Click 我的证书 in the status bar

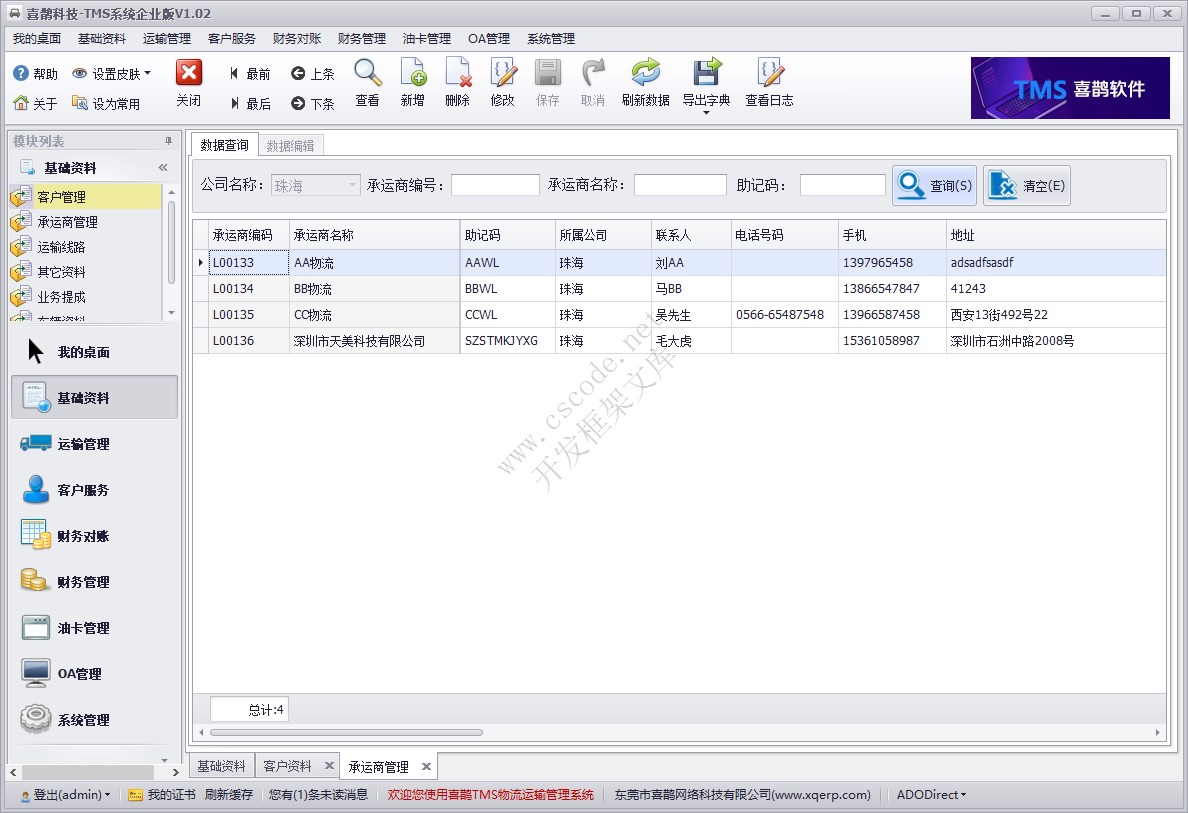click(x=162, y=795)
